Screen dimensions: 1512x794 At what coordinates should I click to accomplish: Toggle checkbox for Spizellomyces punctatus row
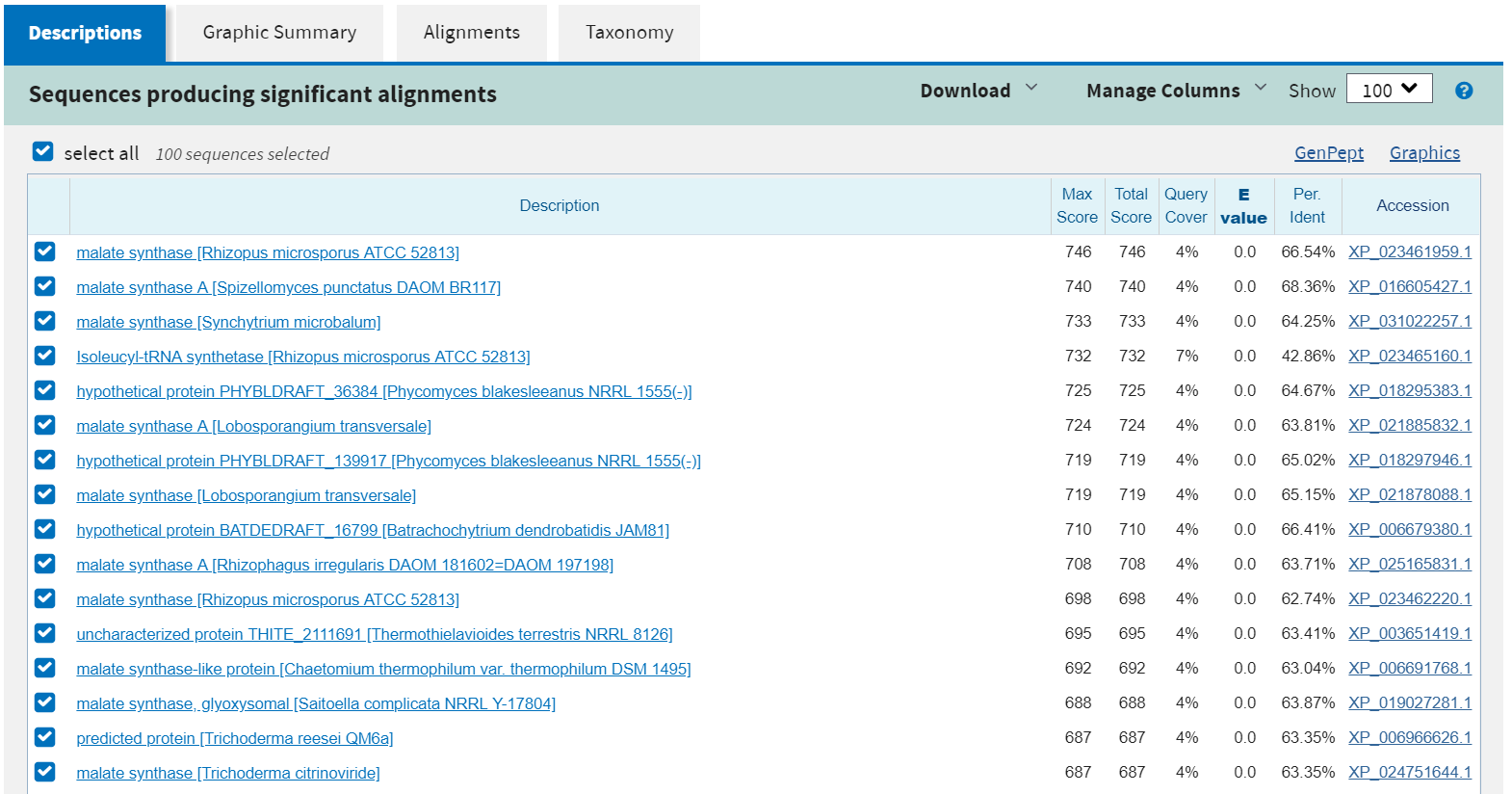coord(44,286)
